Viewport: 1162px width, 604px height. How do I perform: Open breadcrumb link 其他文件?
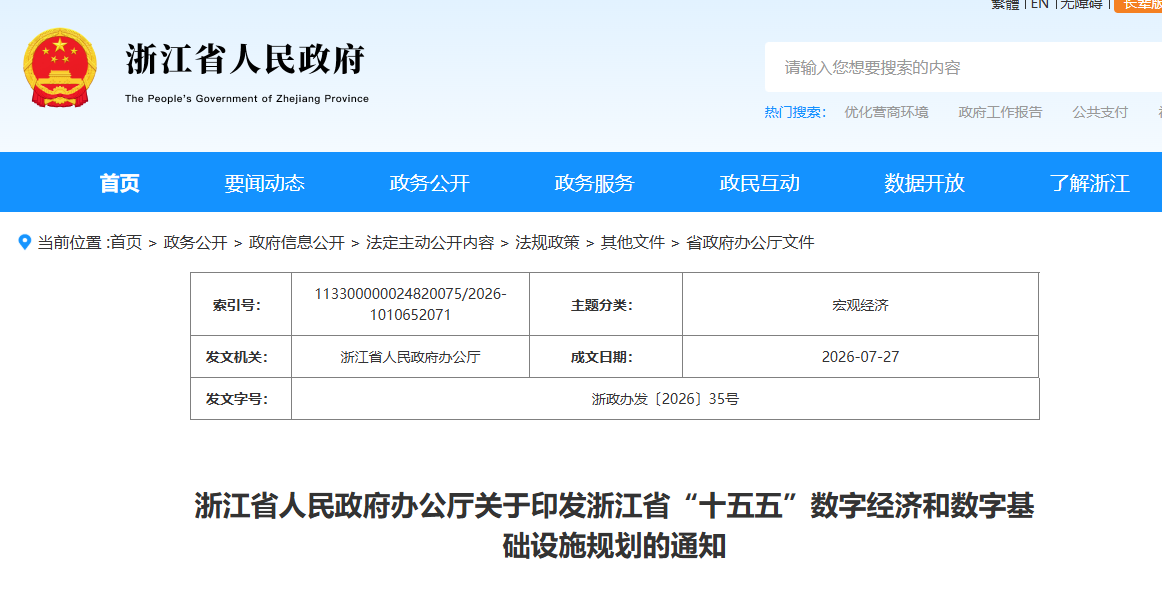click(x=633, y=242)
